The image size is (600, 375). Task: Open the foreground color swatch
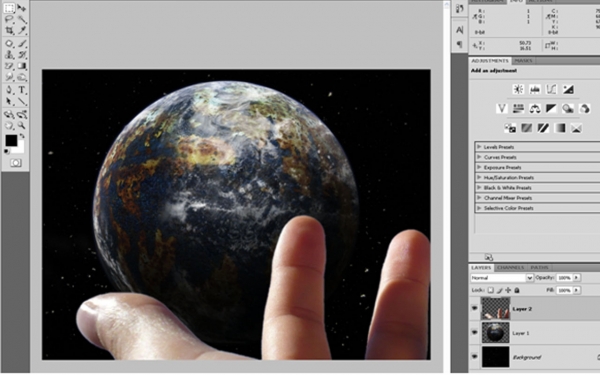11,140
